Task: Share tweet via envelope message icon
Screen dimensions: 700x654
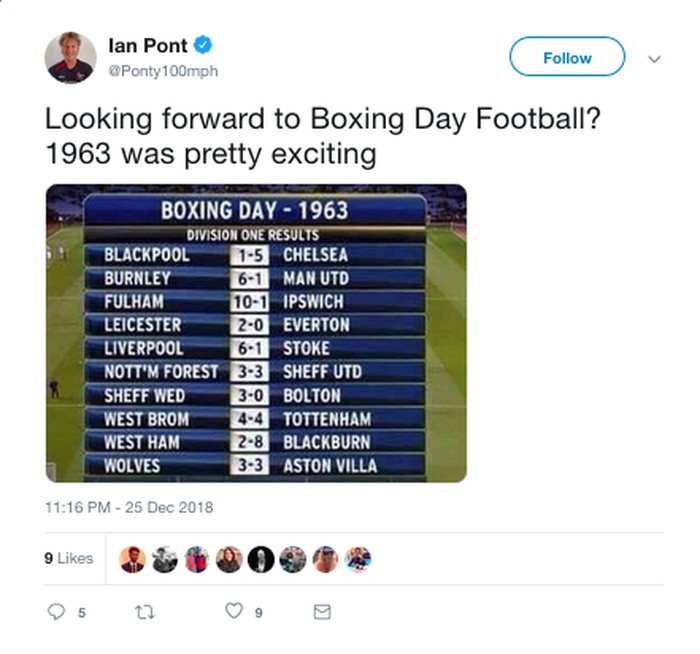Action: (322, 611)
